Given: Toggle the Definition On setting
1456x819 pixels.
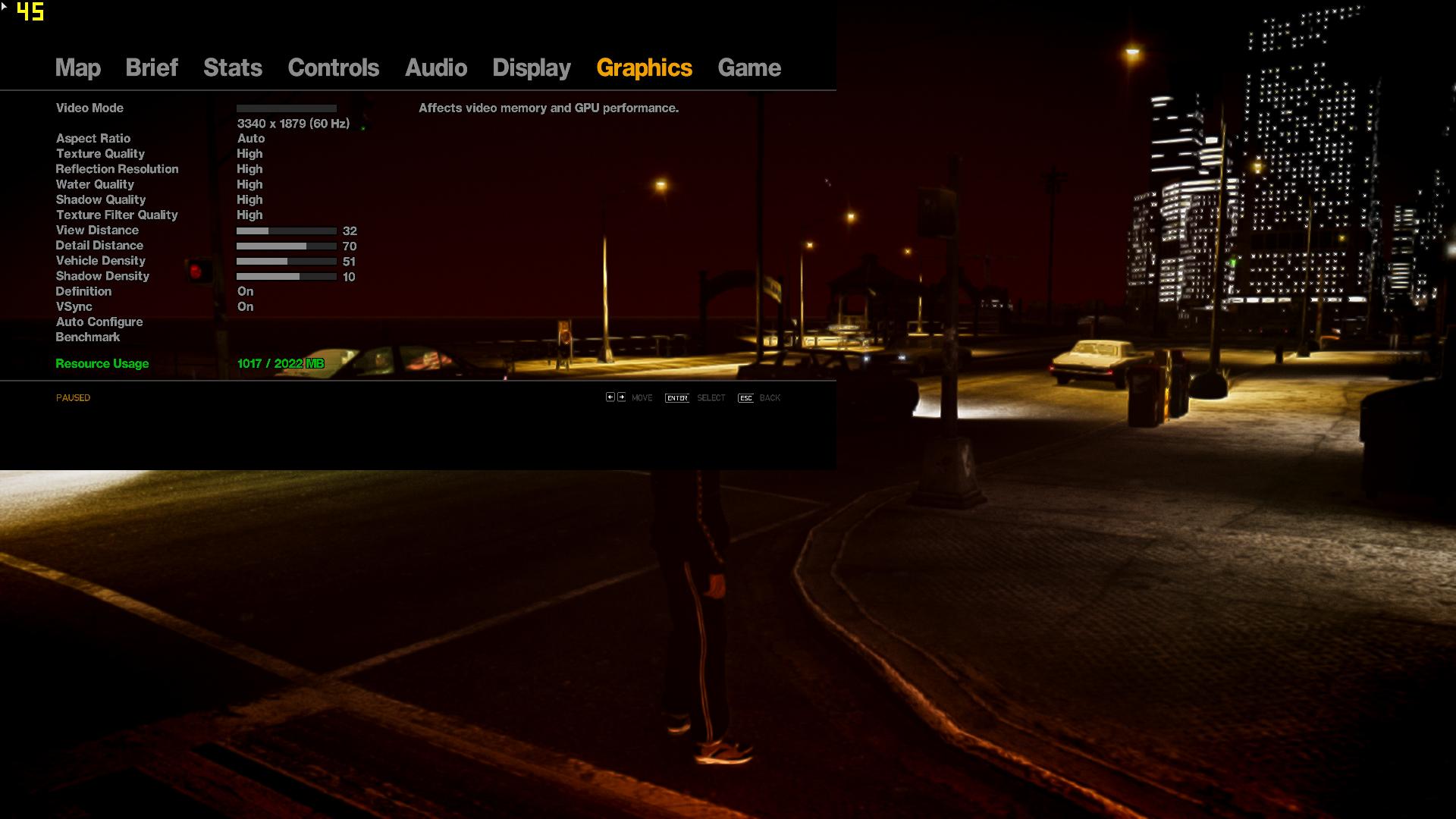Looking at the screenshot, I should 245,291.
